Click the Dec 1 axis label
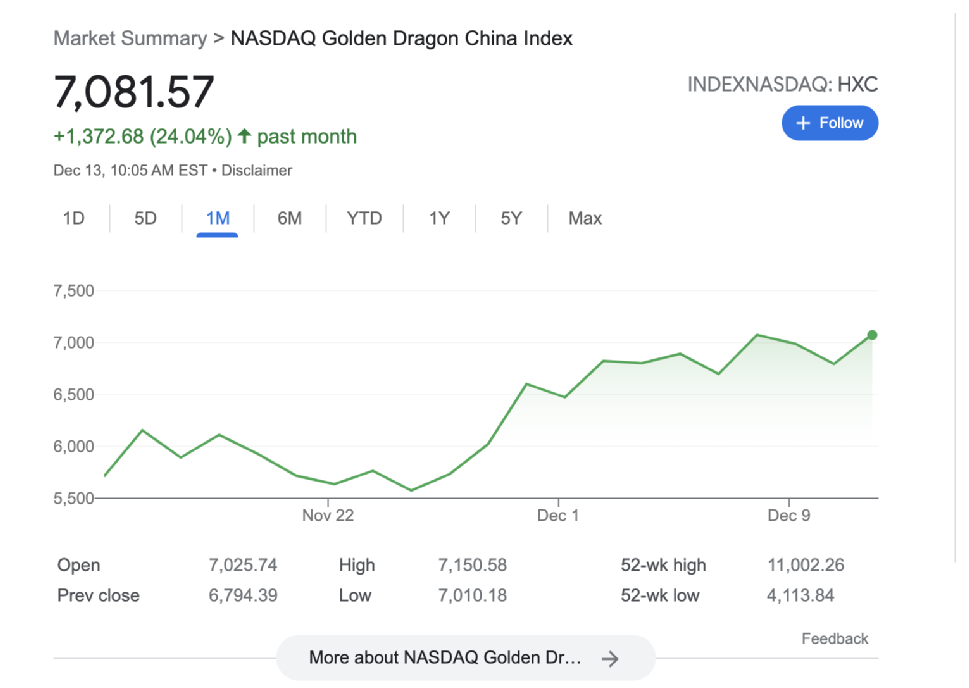The image size is (969, 688). point(558,516)
